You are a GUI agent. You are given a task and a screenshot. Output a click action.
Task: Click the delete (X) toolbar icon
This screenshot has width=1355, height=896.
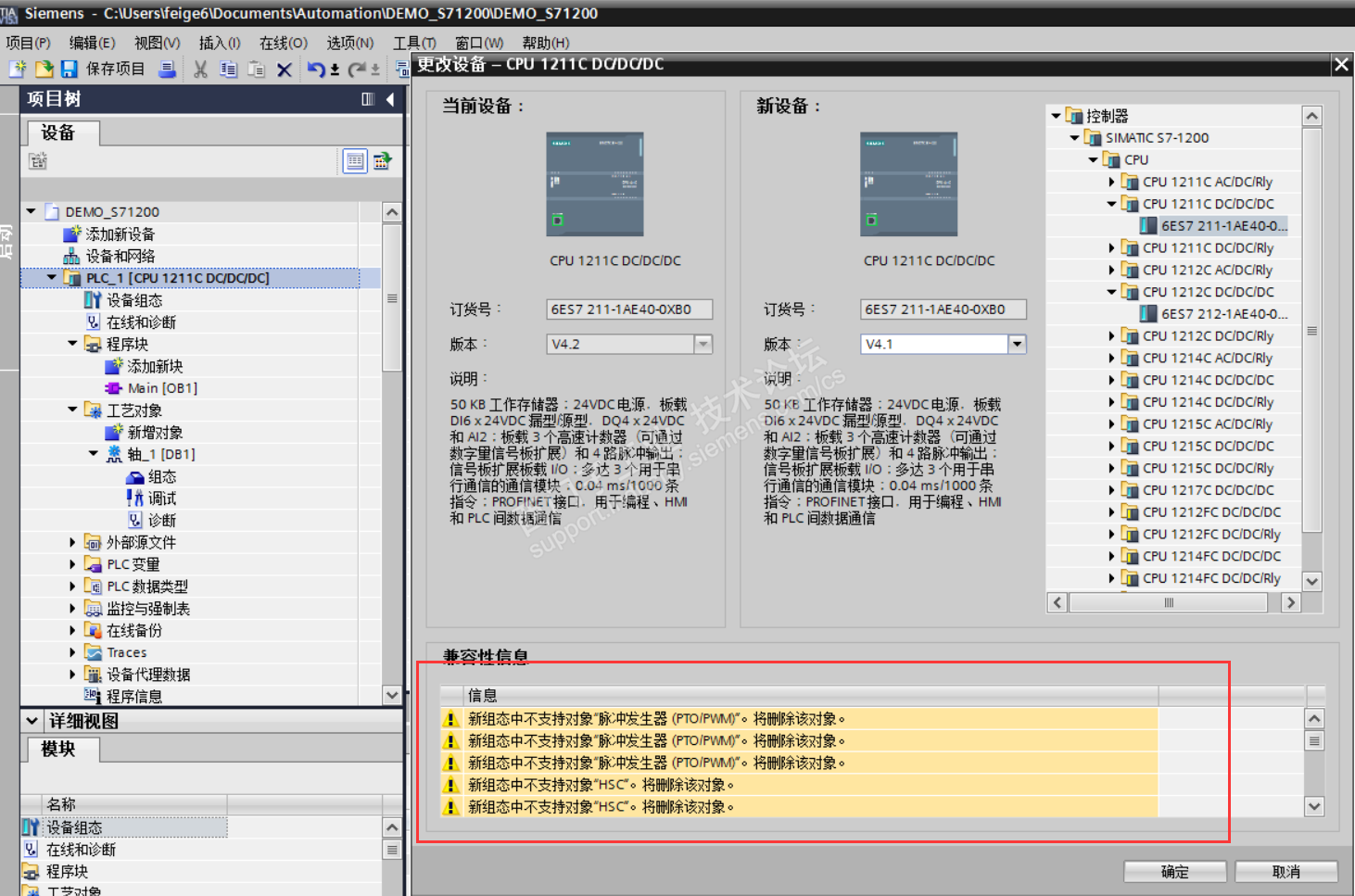[285, 69]
